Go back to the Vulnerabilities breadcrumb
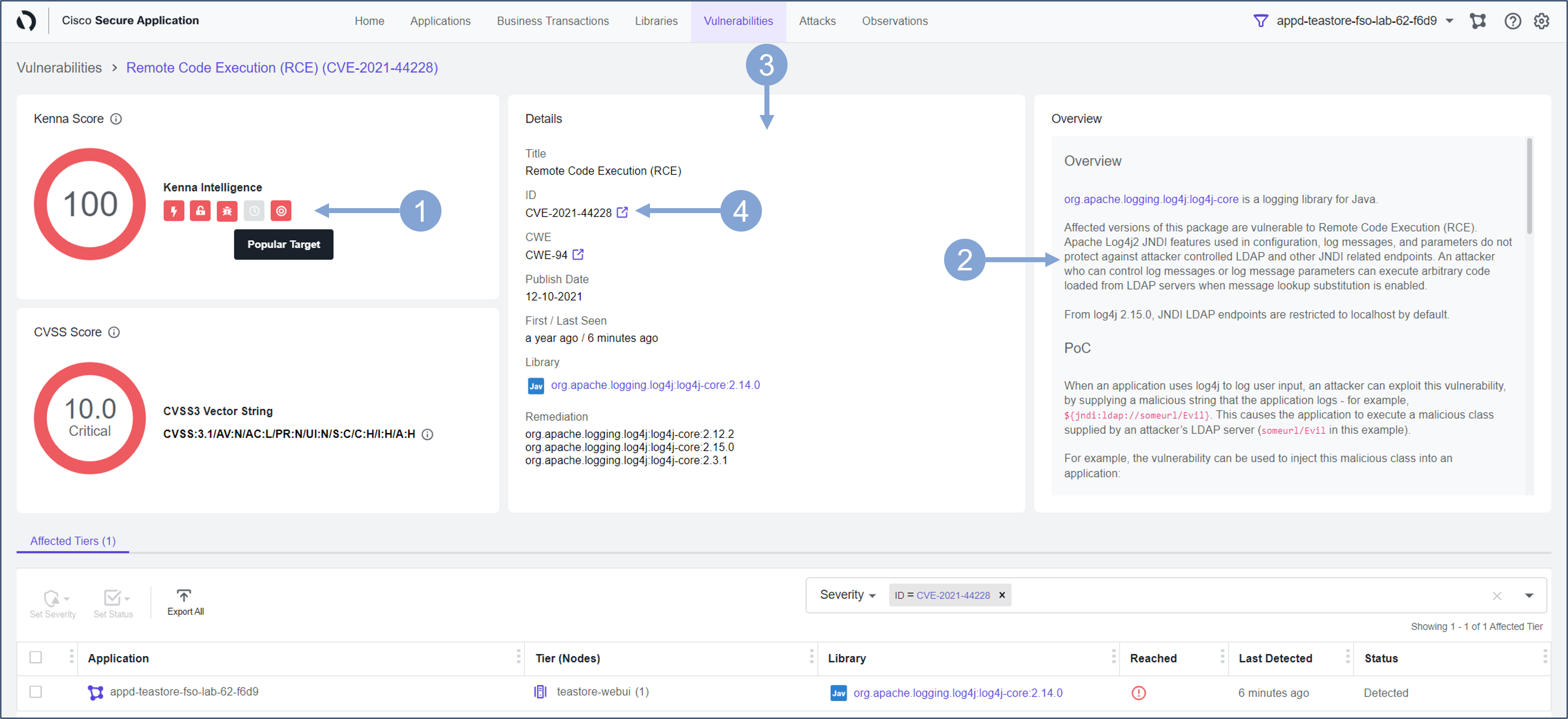The width and height of the screenshot is (1568, 719). coord(59,68)
